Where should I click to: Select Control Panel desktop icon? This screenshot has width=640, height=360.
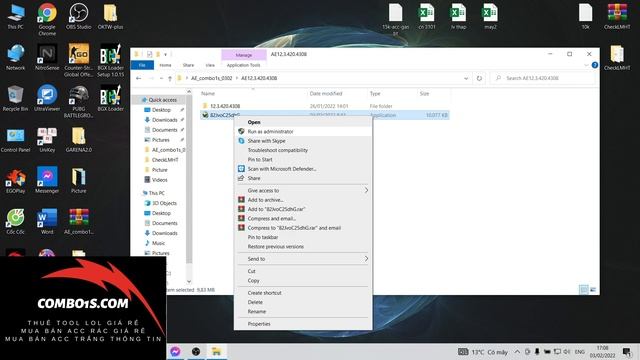point(16,140)
